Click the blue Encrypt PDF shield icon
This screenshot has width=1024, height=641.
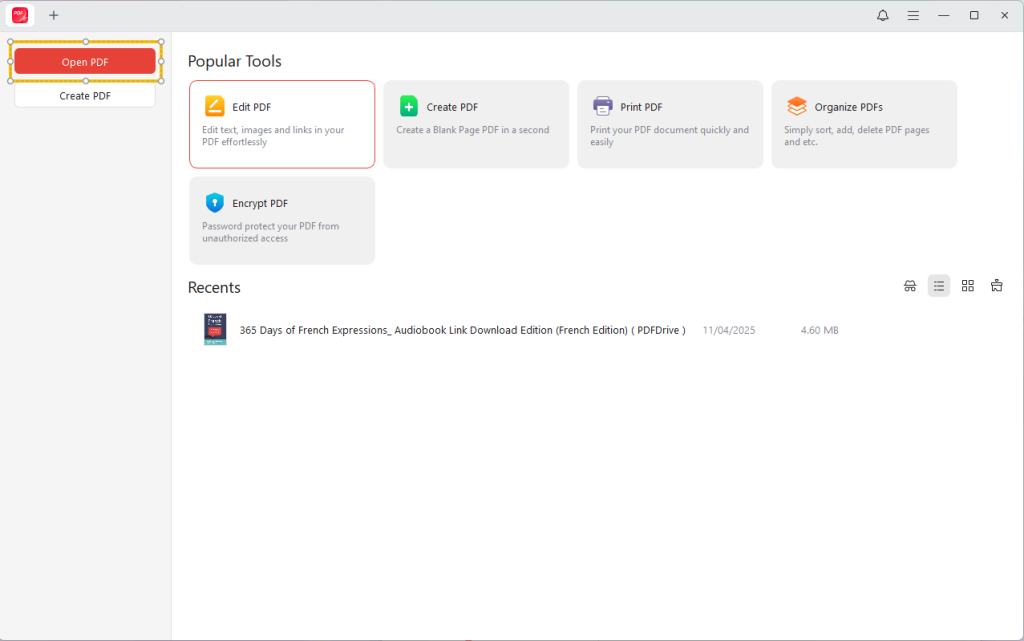pos(215,203)
